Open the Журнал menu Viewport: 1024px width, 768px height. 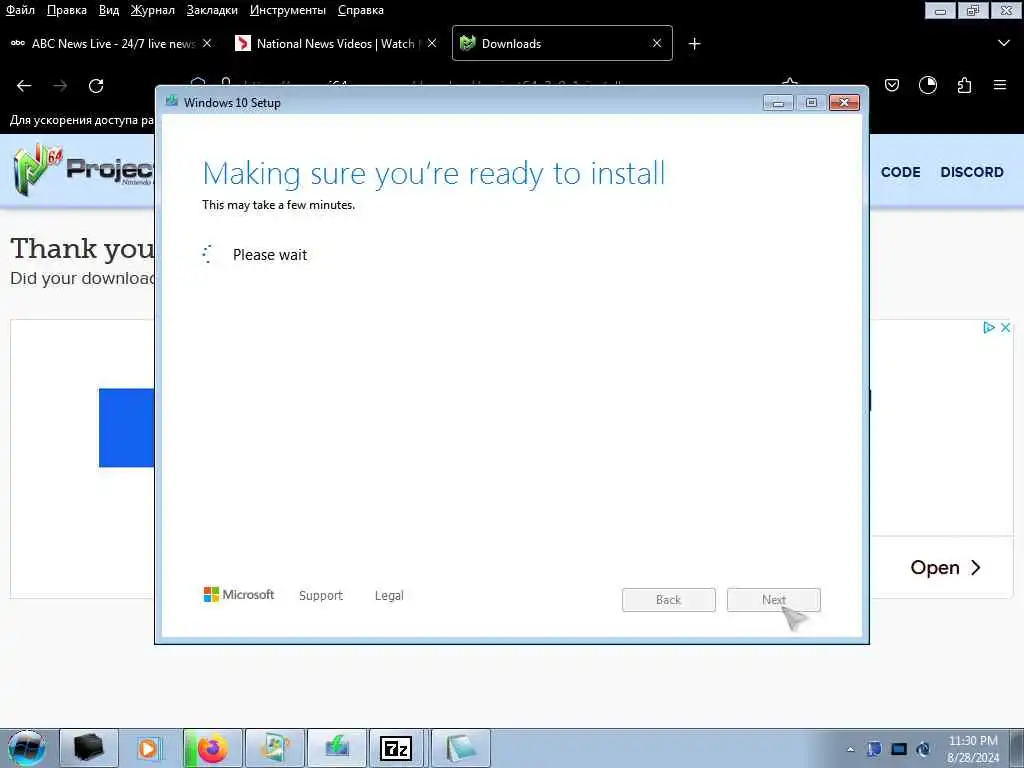(x=152, y=10)
